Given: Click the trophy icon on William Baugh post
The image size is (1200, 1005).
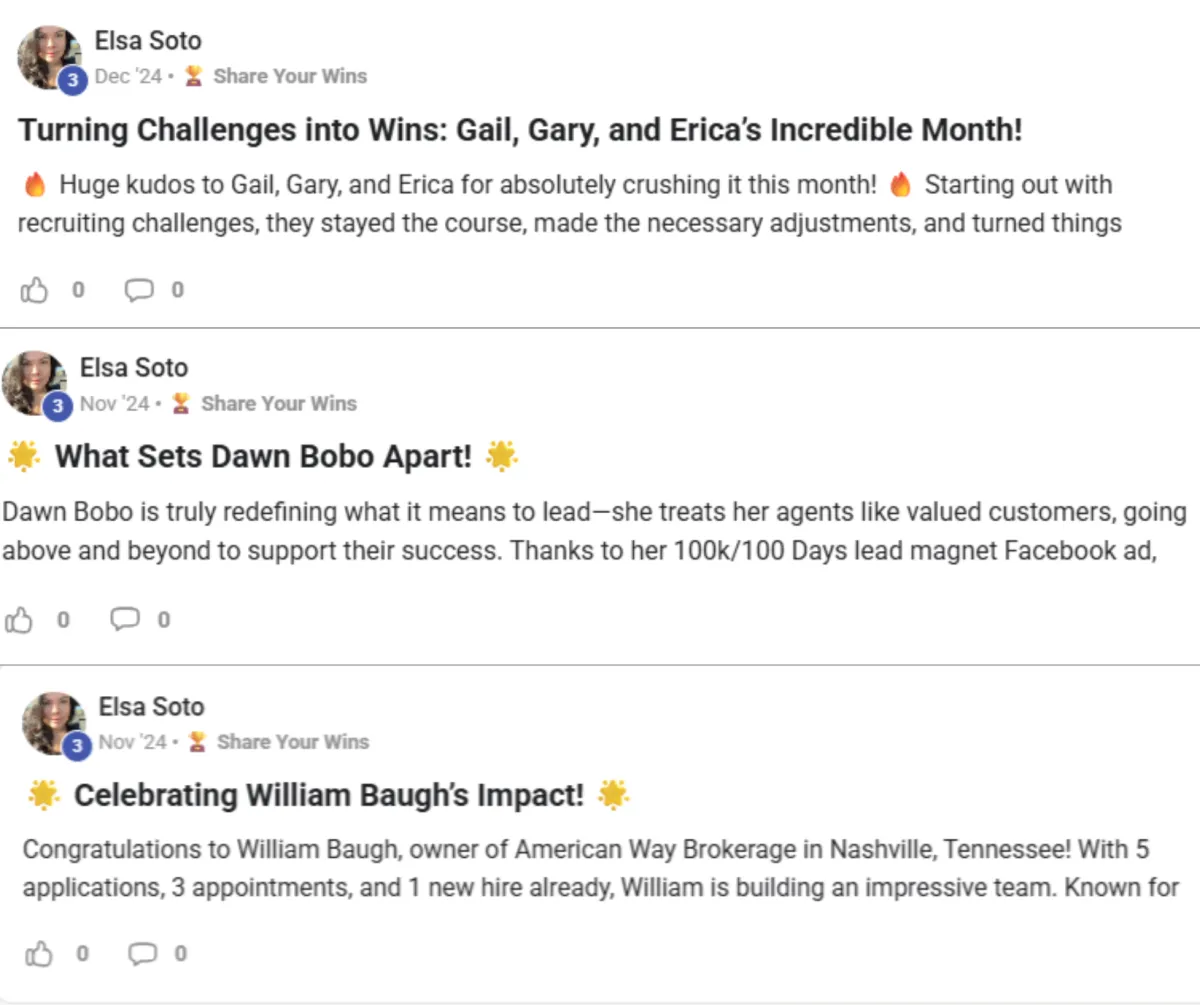Looking at the screenshot, I should tap(197, 742).
